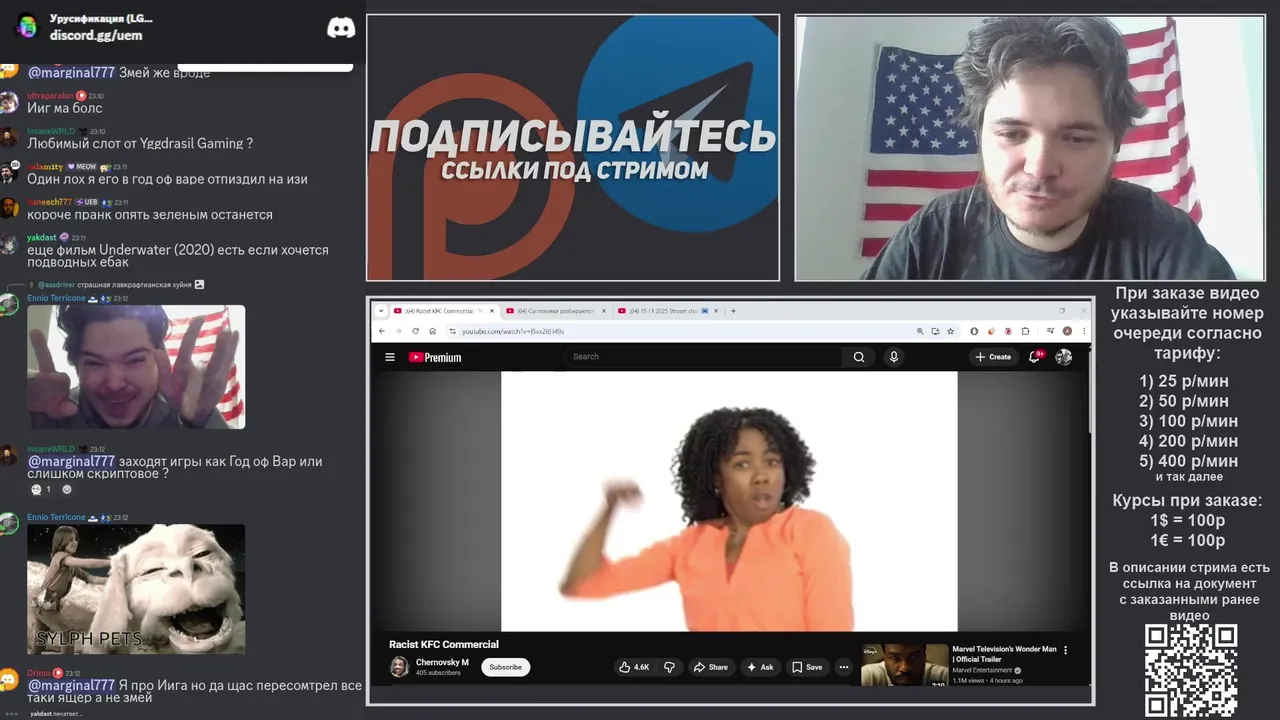Click the emoji reaction under InsaneWRLD message
The height and width of the screenshot is (720, 1280).
[x=42, y=489]
